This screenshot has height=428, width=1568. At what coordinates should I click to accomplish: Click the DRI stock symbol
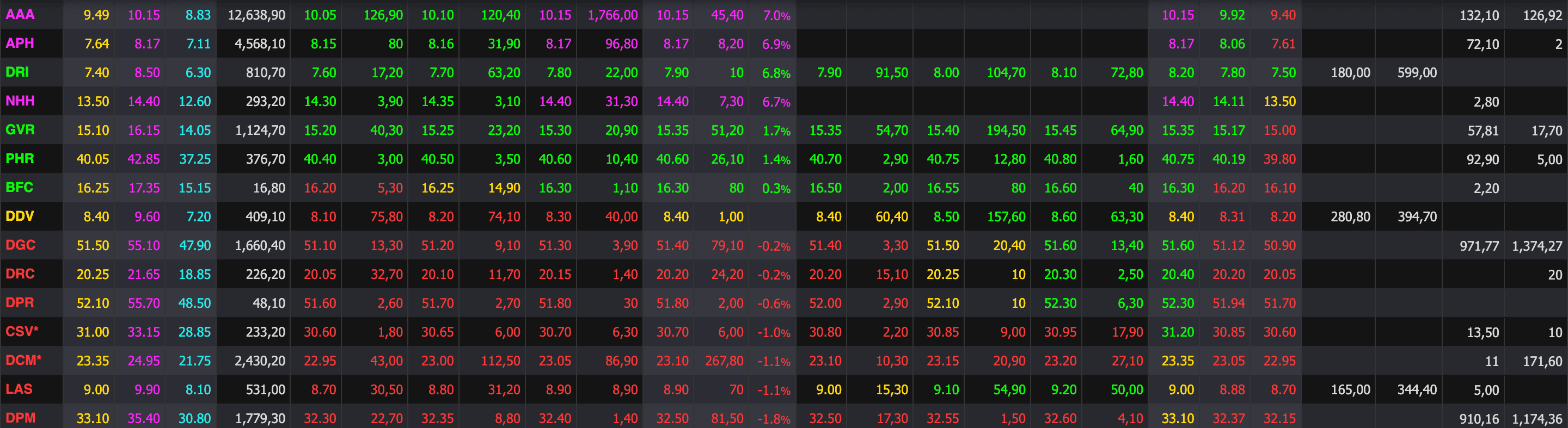[17, 72]
